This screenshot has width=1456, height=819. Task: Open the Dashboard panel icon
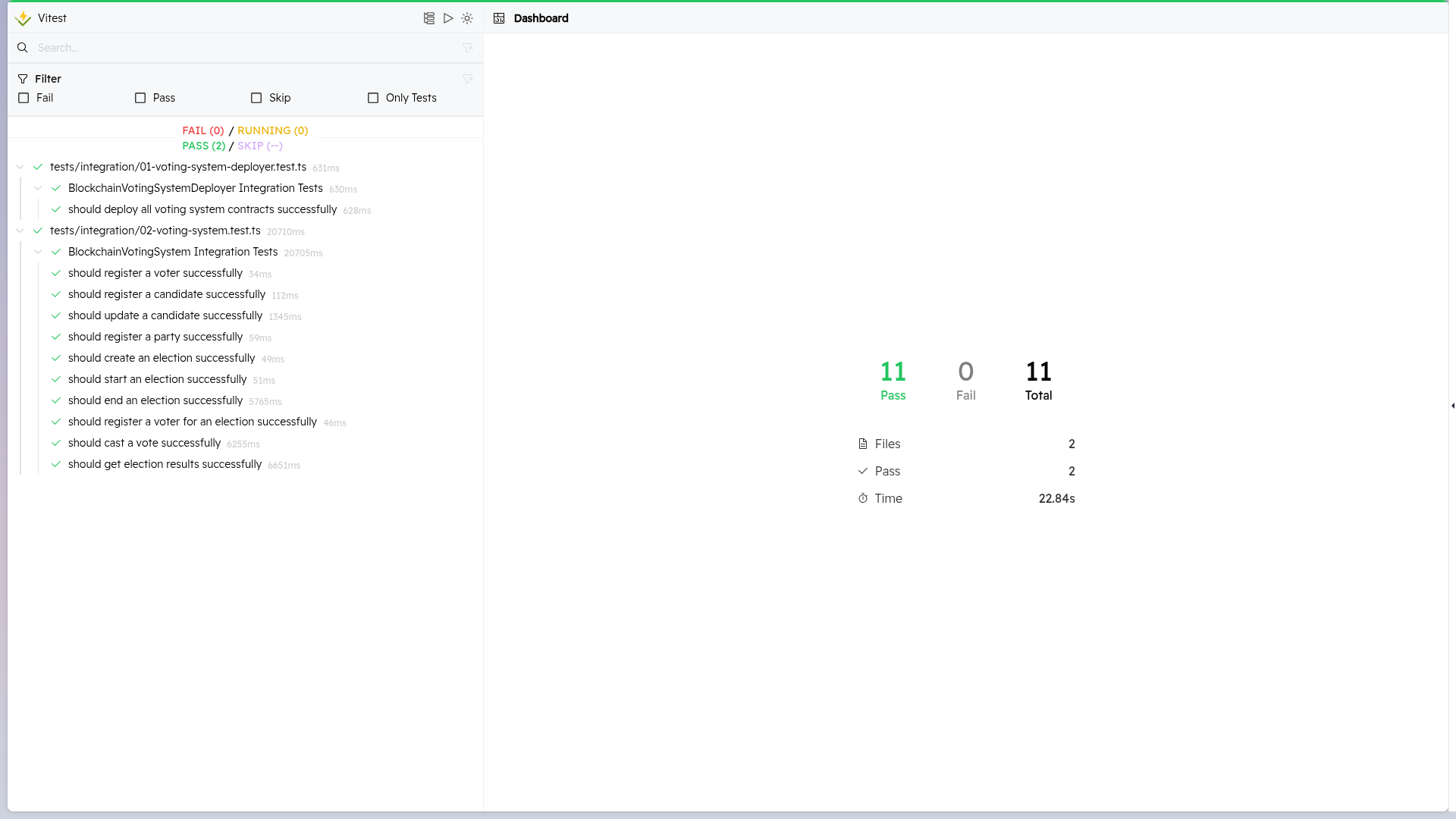(x=500, y=18)
